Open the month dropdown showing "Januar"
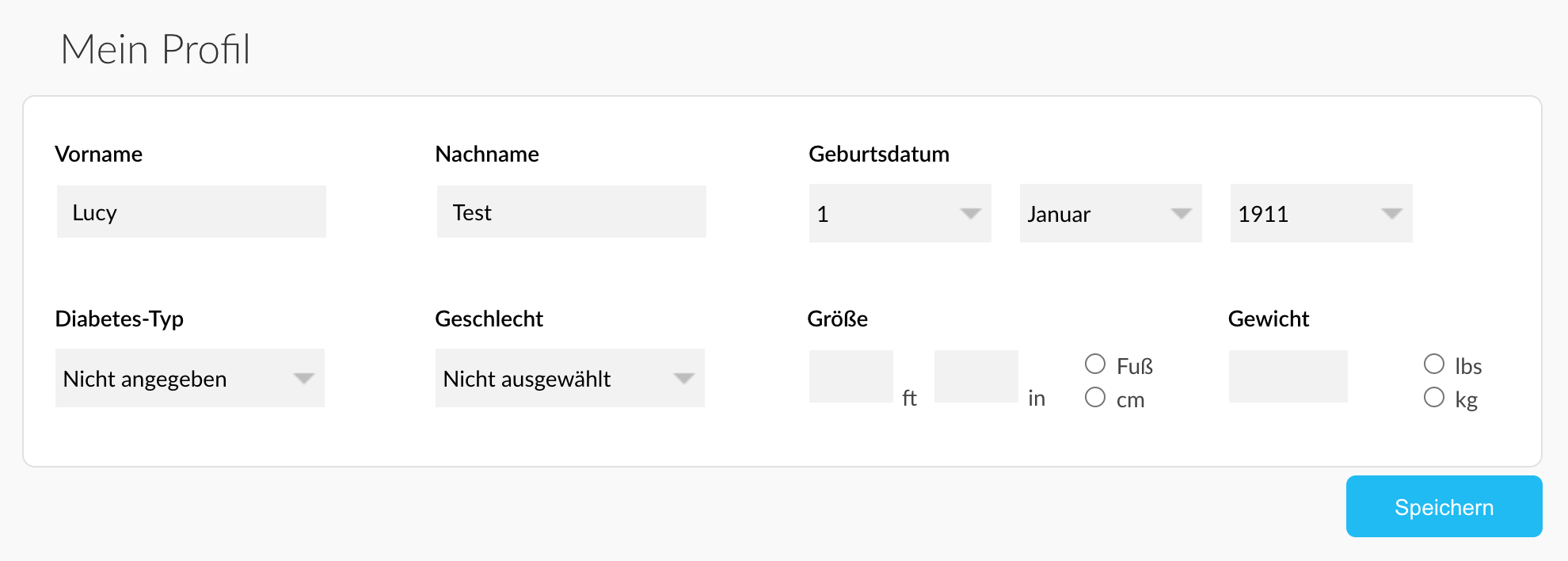 [x=1109, y=213]
